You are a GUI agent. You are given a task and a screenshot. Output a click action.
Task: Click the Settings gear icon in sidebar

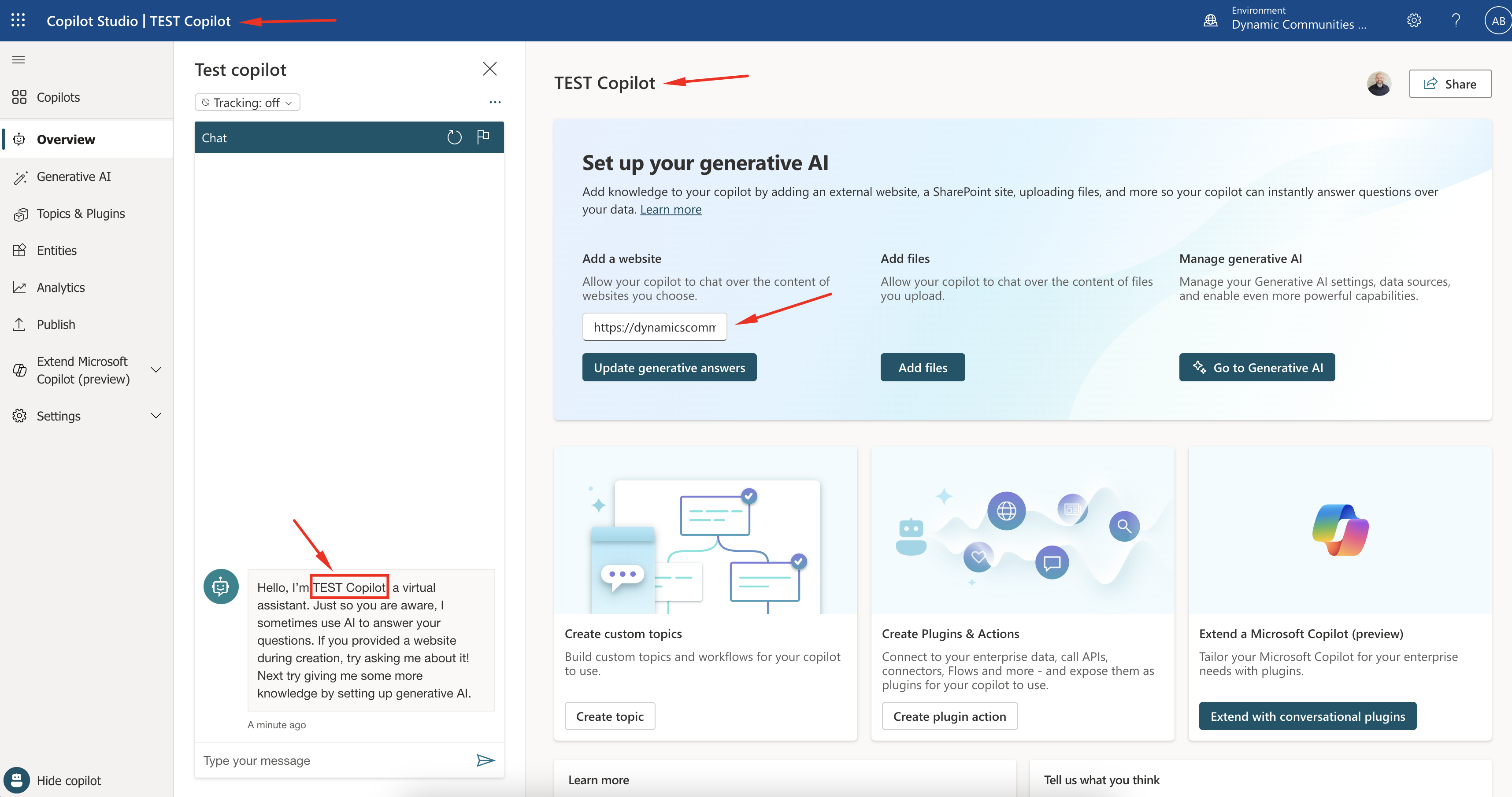tap(19, 416)
